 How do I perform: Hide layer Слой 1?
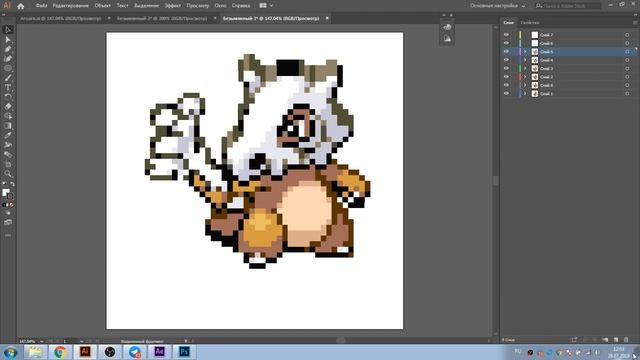point(507,94)
